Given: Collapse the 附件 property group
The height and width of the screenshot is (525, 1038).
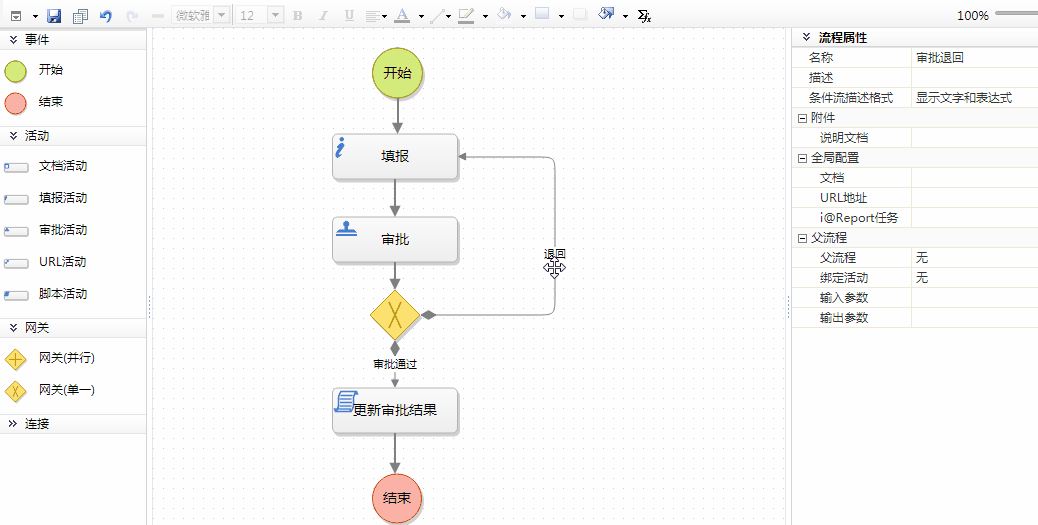Looking at the screenshot, I should 802,118.
